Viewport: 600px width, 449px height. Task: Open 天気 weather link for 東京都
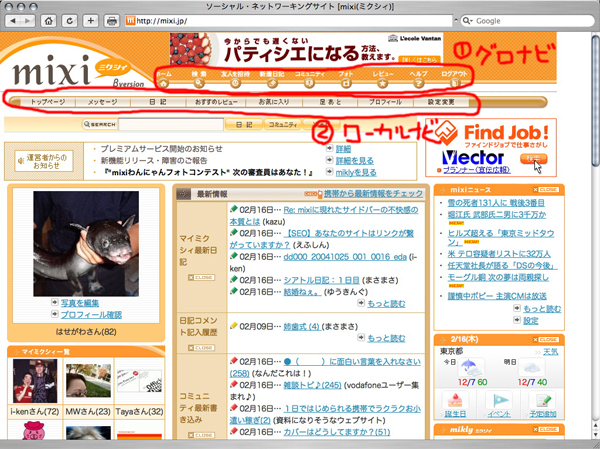pyautogui.click(x=551, y=351)
